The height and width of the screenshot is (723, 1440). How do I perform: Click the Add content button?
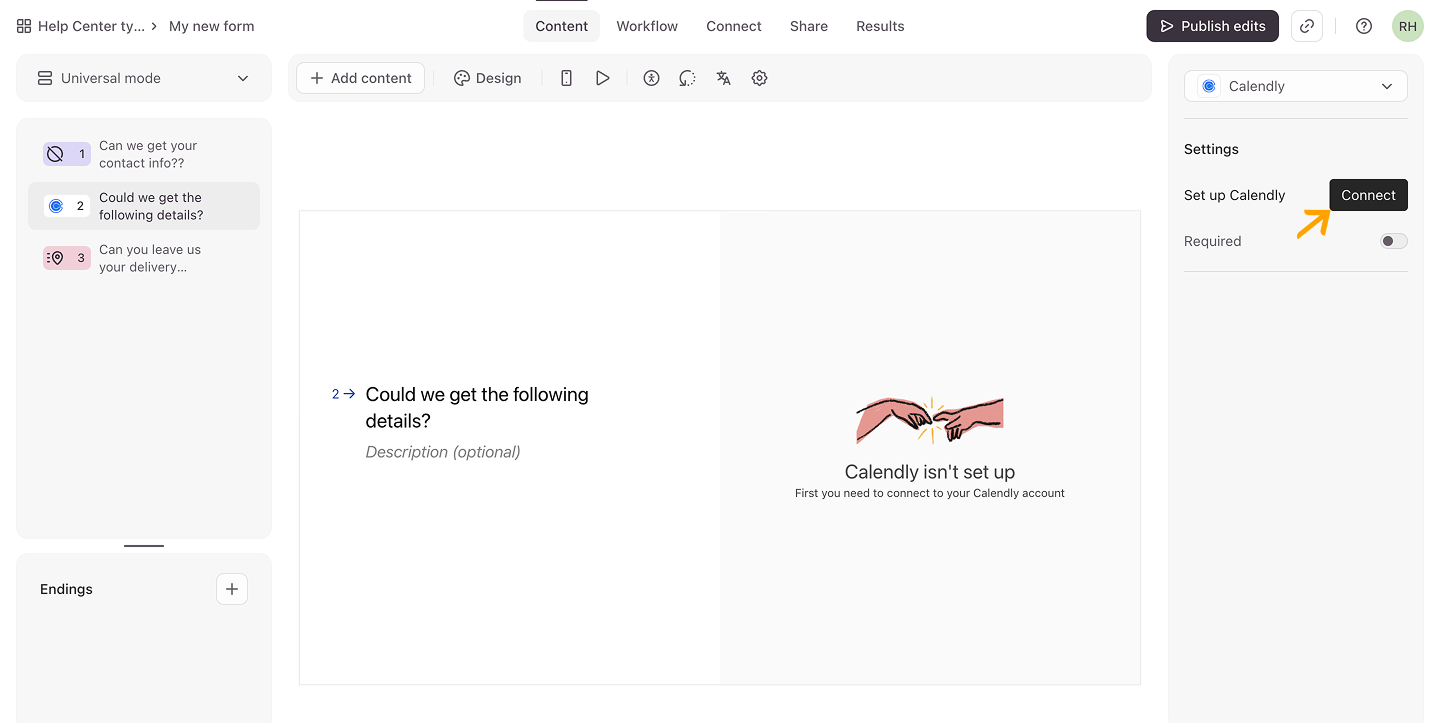tap(360, 78)
